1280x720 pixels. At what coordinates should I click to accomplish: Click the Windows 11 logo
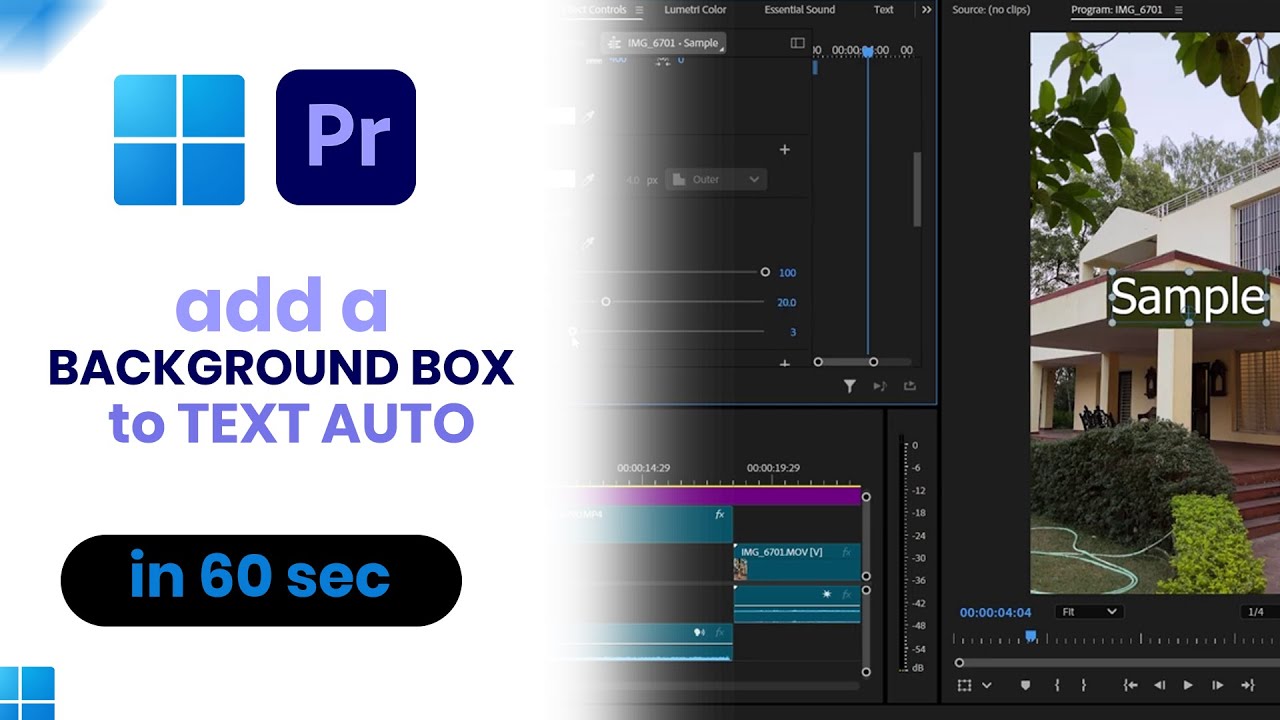coord(179,140)
